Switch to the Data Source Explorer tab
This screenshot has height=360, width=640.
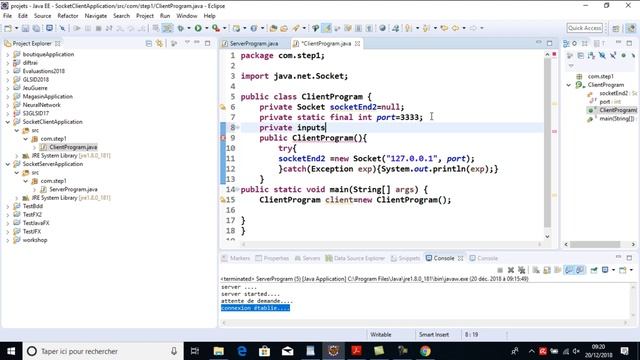tap(355, 258)
